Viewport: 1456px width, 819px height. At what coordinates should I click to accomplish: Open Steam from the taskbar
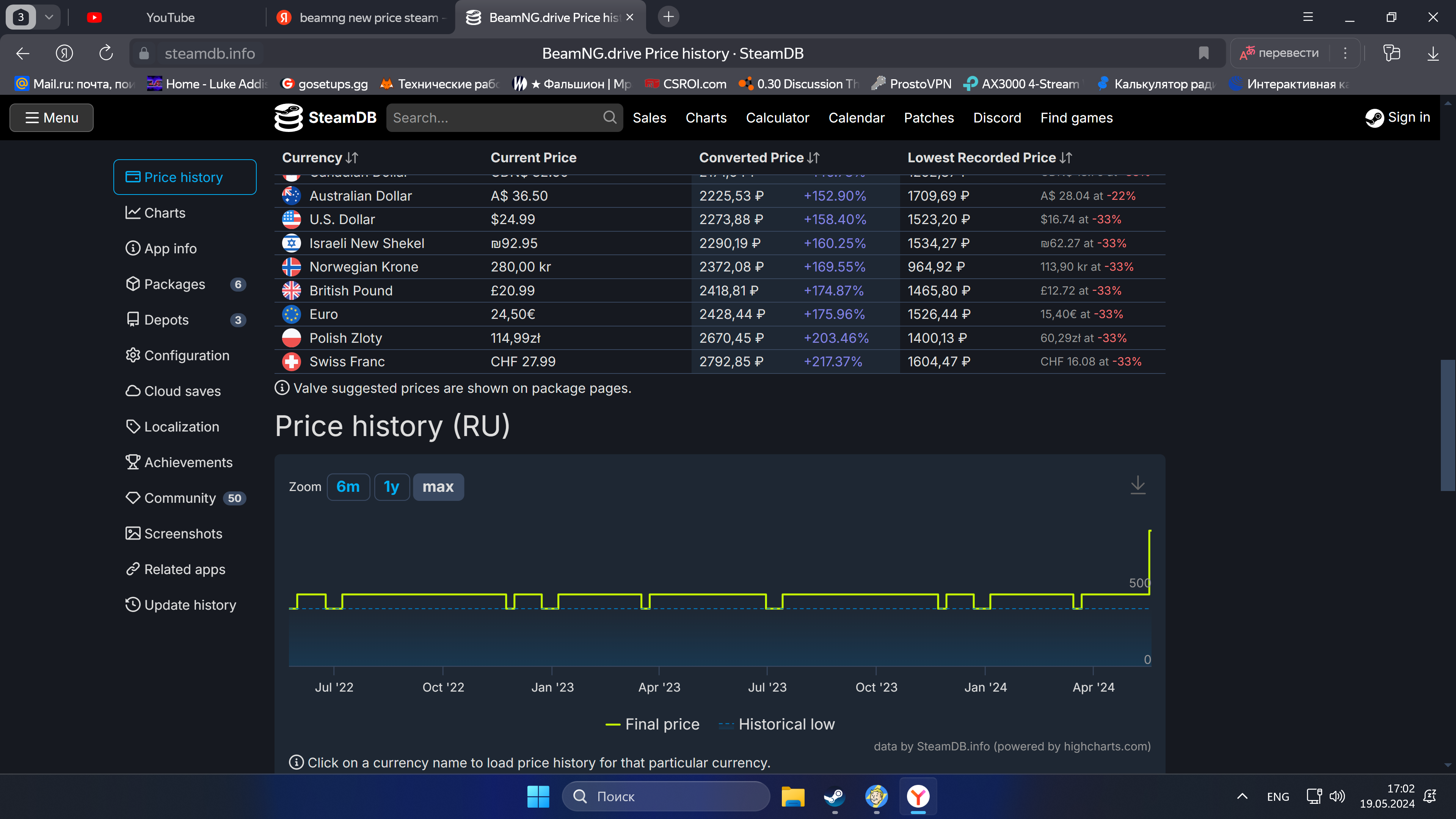pyautogui.click(x=834, y=796)
